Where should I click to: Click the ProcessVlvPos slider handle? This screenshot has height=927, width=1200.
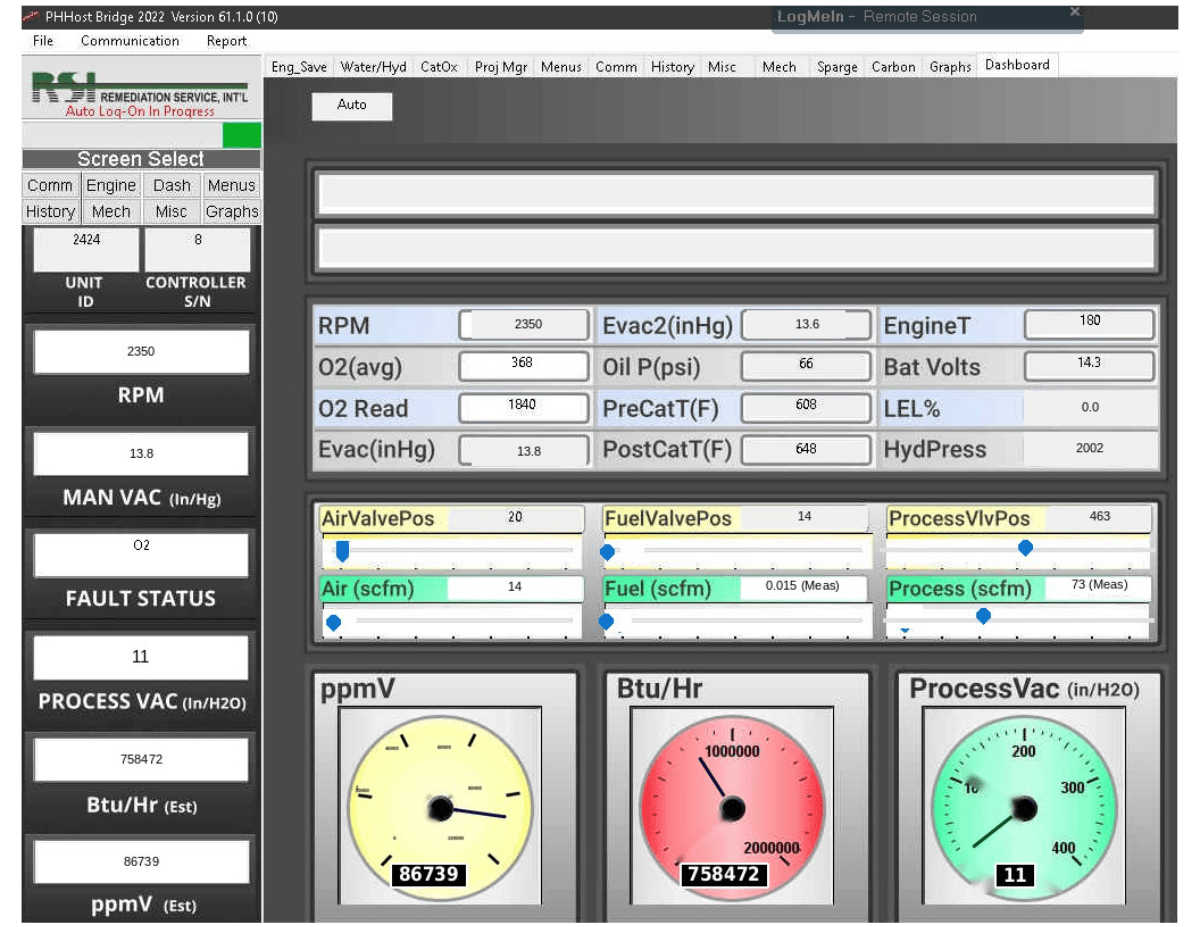click(x=1025, y=548)
